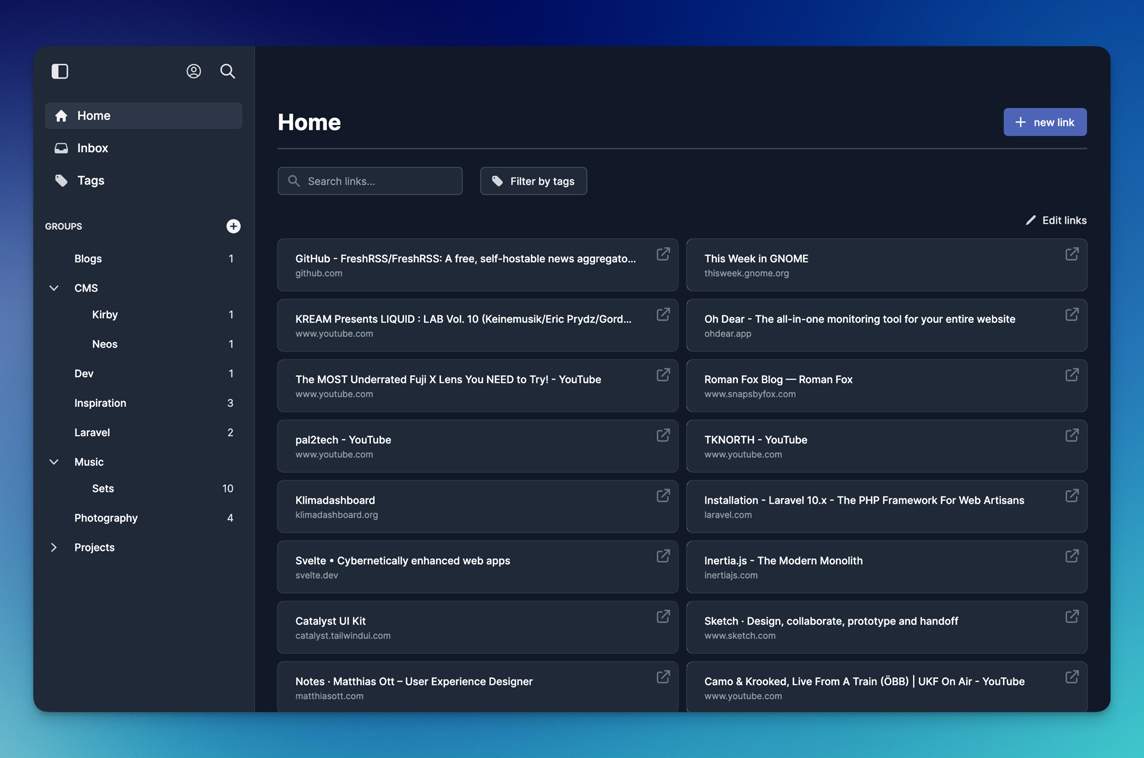The image size is (1144, 758).
Task: Collapse the CMS group
Action: point(54,288)
